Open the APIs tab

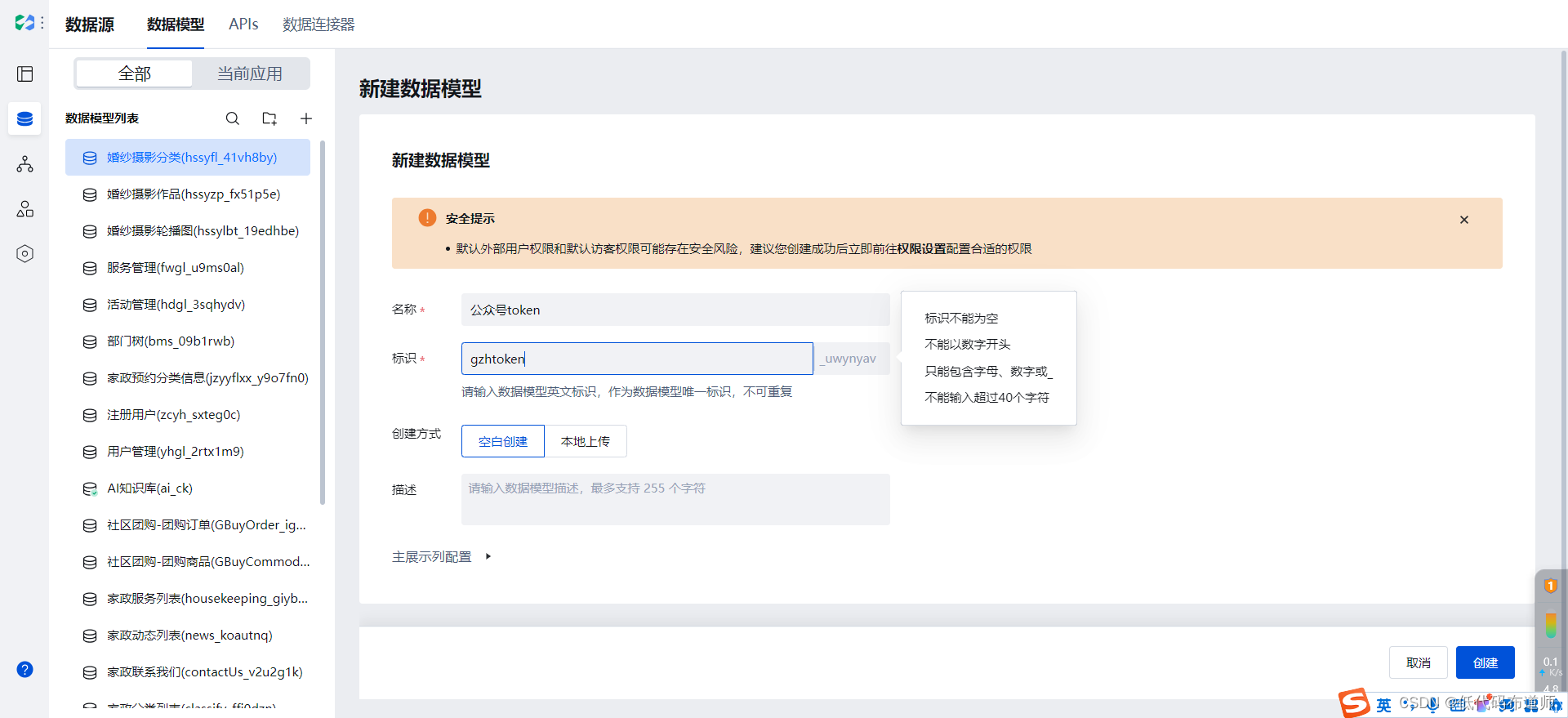point(243,25)
